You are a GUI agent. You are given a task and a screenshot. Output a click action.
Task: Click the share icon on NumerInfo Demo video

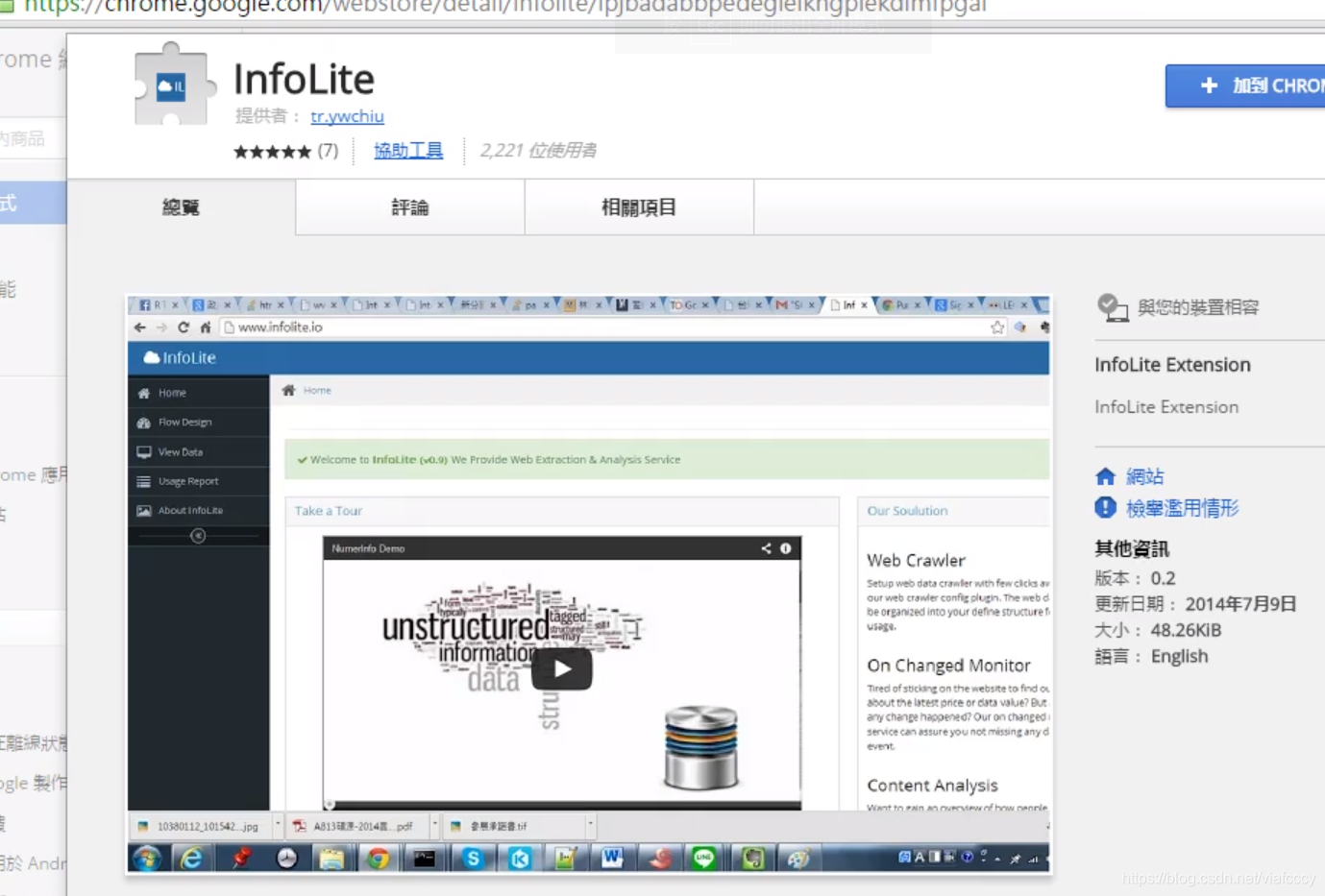coord(766,548)
